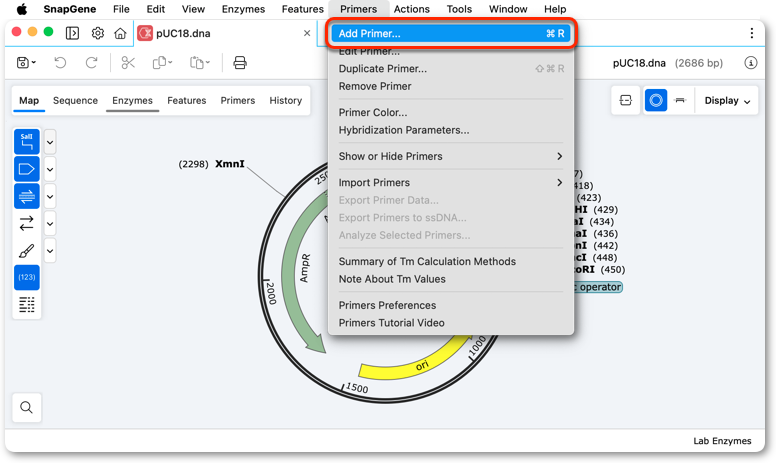Screen dimensions: 776x463
Task: Open Note About Tm Values
Action: click(451, 279)
